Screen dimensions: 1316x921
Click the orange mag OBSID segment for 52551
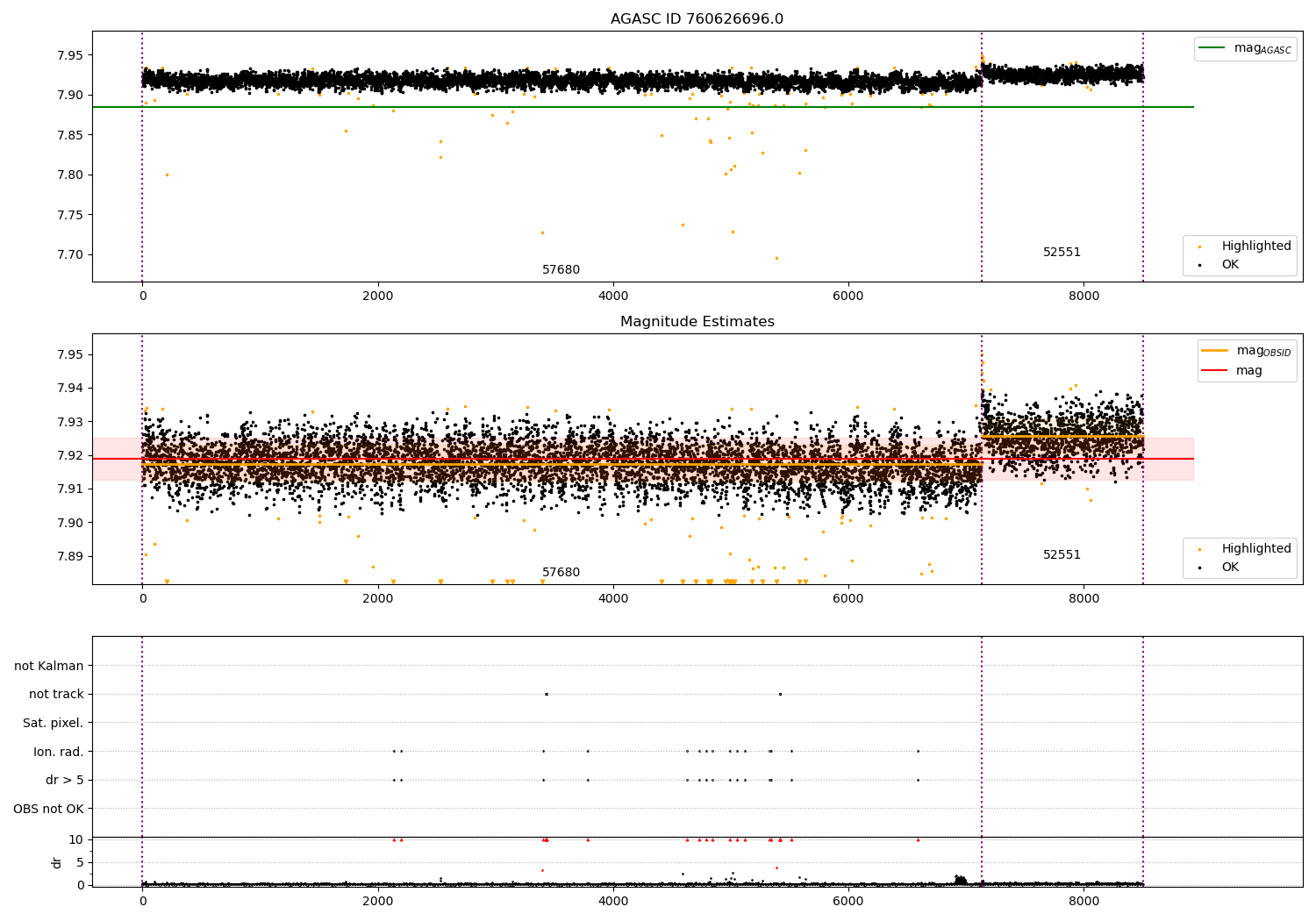pos(1062,436)
